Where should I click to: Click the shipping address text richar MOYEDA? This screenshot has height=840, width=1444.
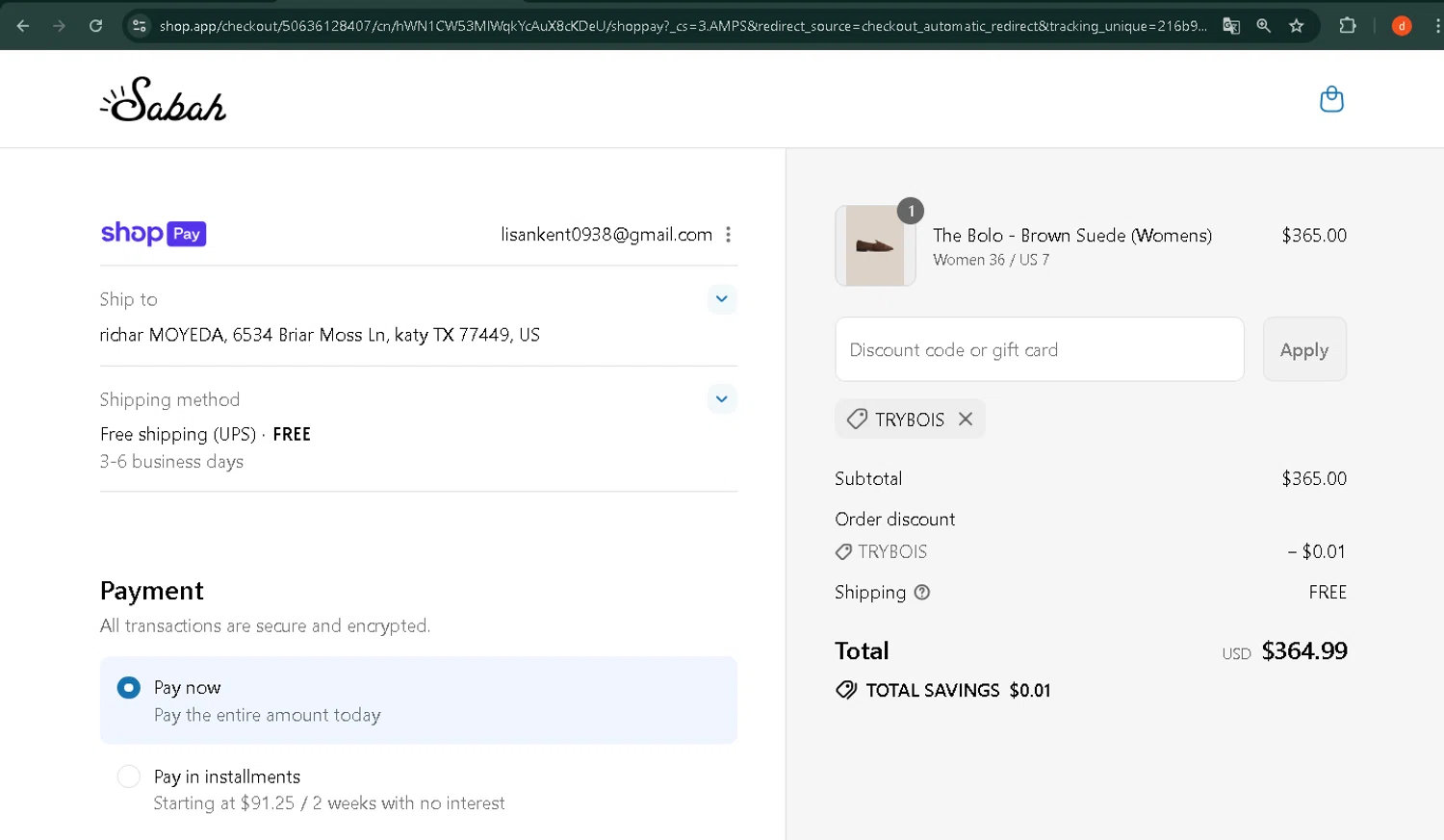(x=320, y=335)
